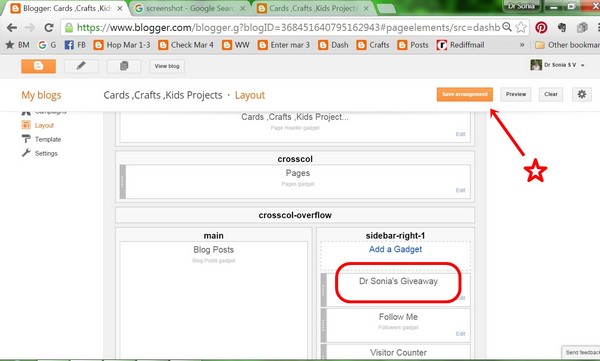
Task: Open the WW bookmark
Action: pyautogui.click(x=236, y=45)
